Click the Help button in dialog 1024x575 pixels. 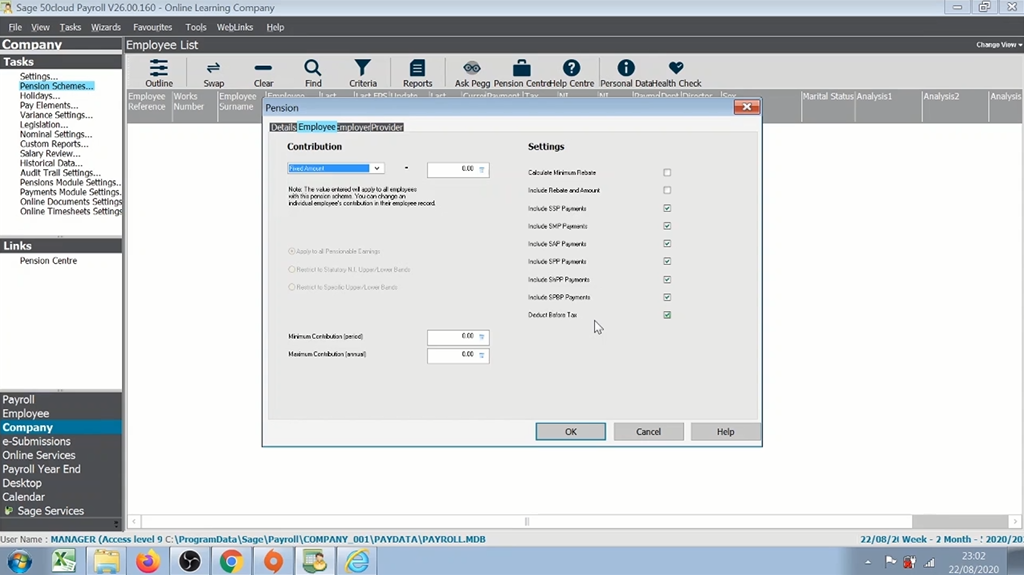click(726, 431)
